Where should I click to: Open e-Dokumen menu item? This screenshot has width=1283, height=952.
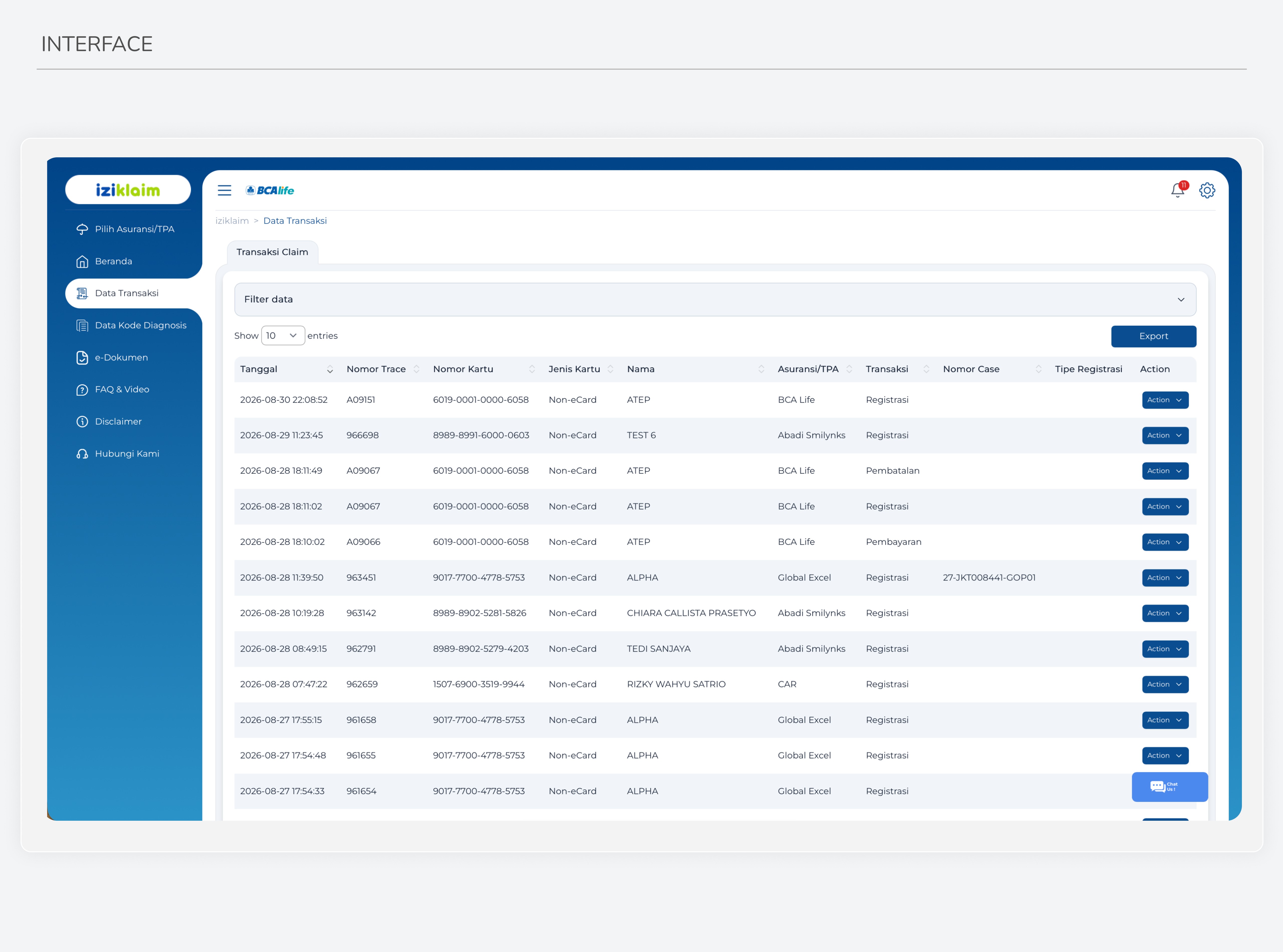pos(122,358)
